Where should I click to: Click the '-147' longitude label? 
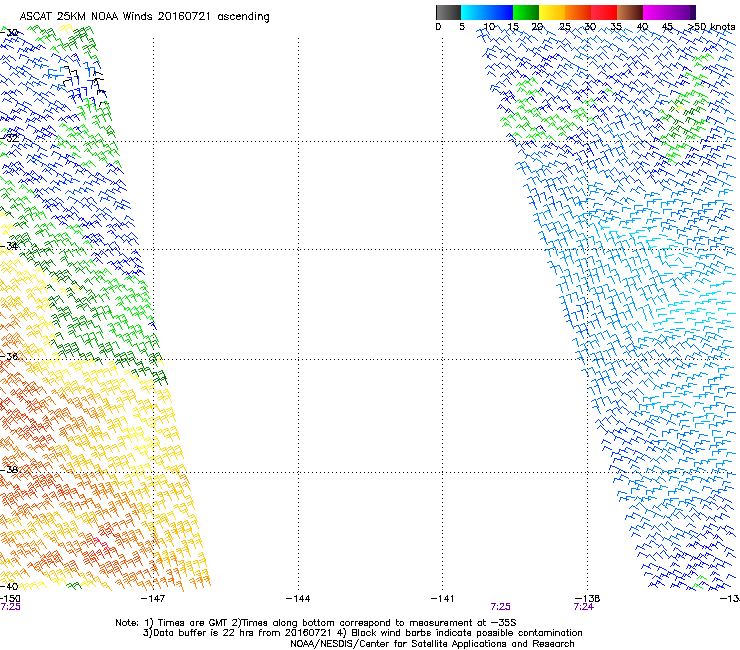pyautogui.click(x=153, y=599)
